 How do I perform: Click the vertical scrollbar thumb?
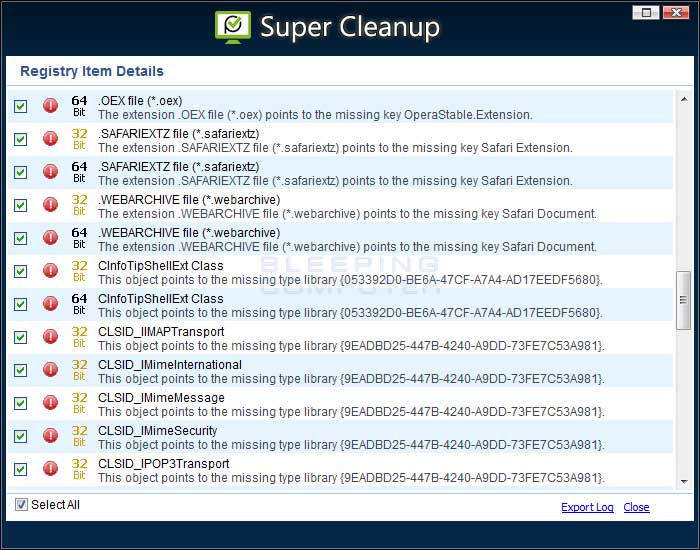(x=683, y=300)
